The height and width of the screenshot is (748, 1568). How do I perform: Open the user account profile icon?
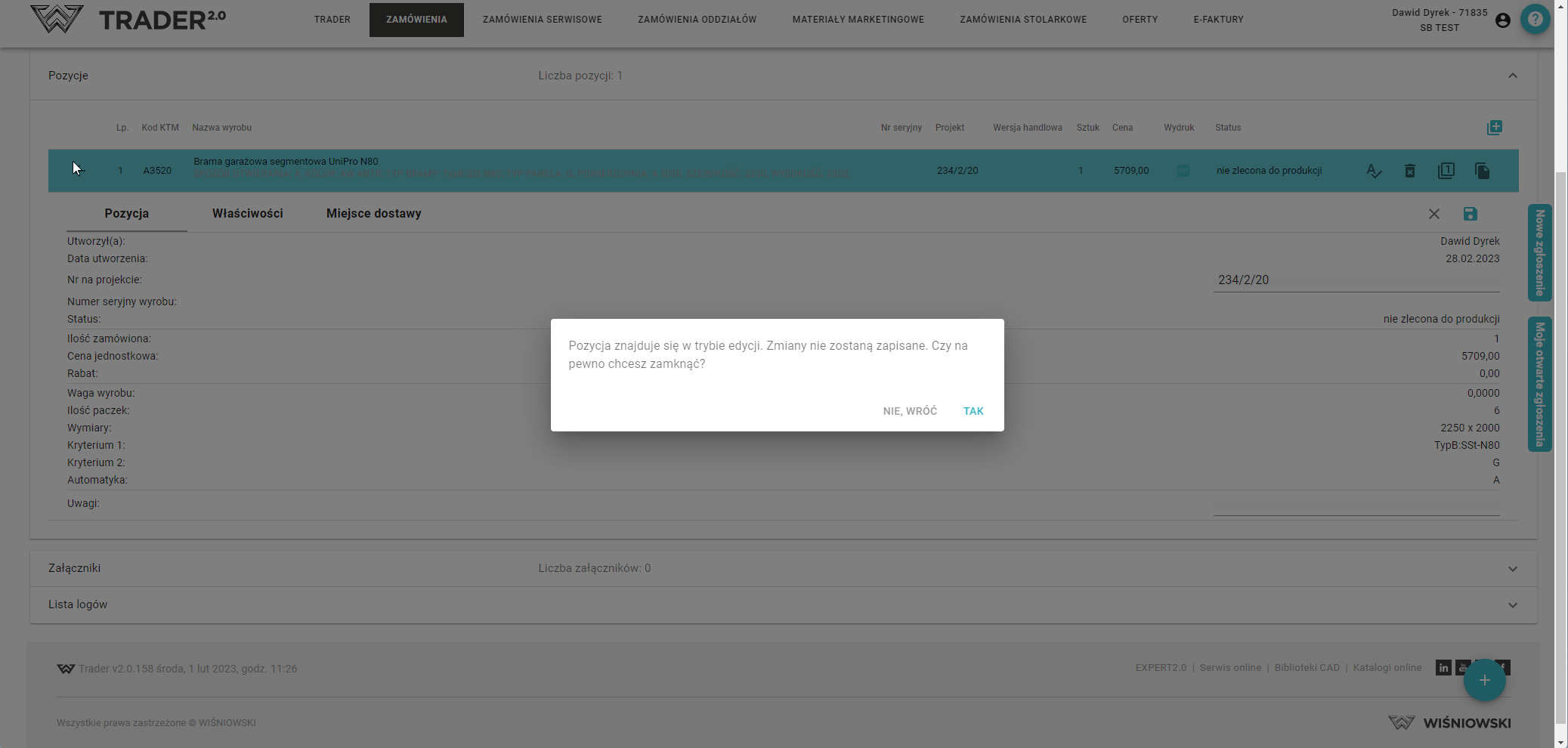pyautogui.click(x=1502, y=20)
